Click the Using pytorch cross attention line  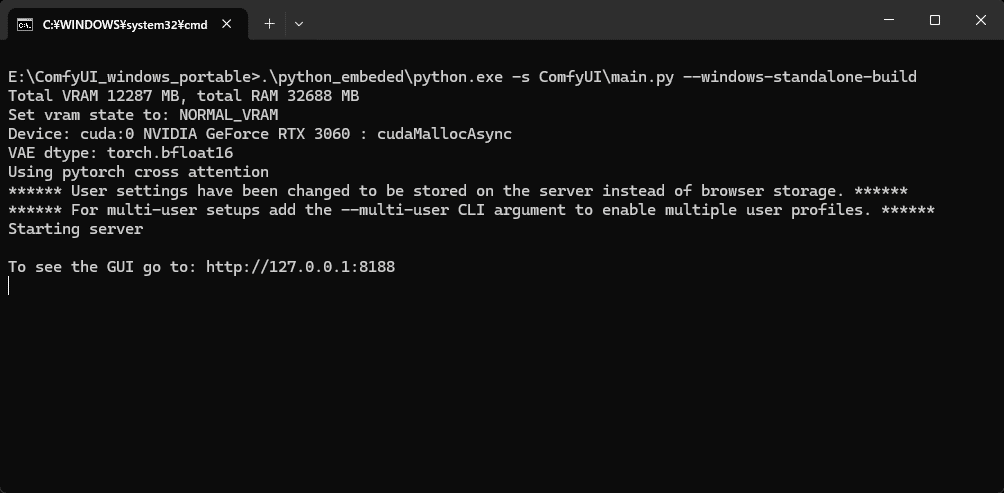[138, 172]
